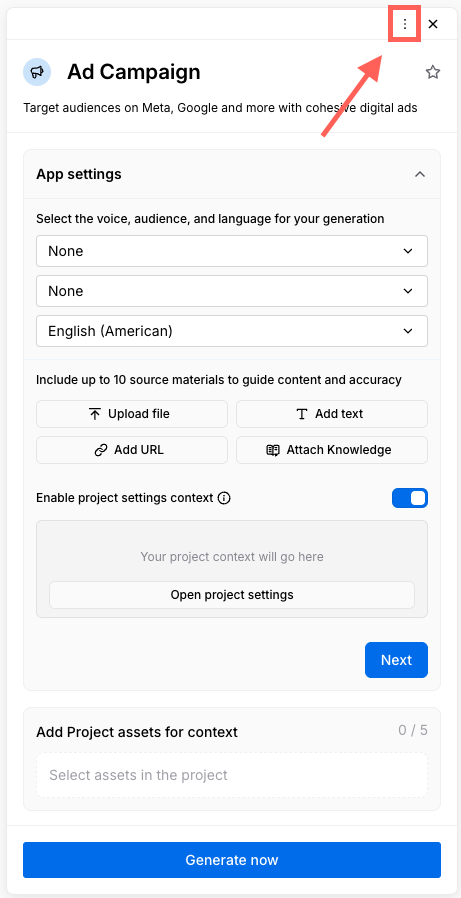
Task: Close the Ad Campaign panel
Action: [433, 24]
